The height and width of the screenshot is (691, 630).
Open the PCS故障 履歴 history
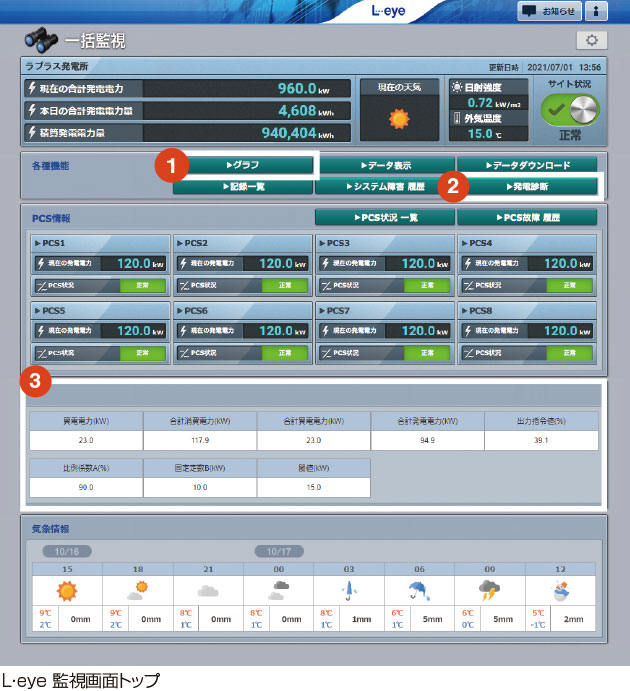pos(527,218)
